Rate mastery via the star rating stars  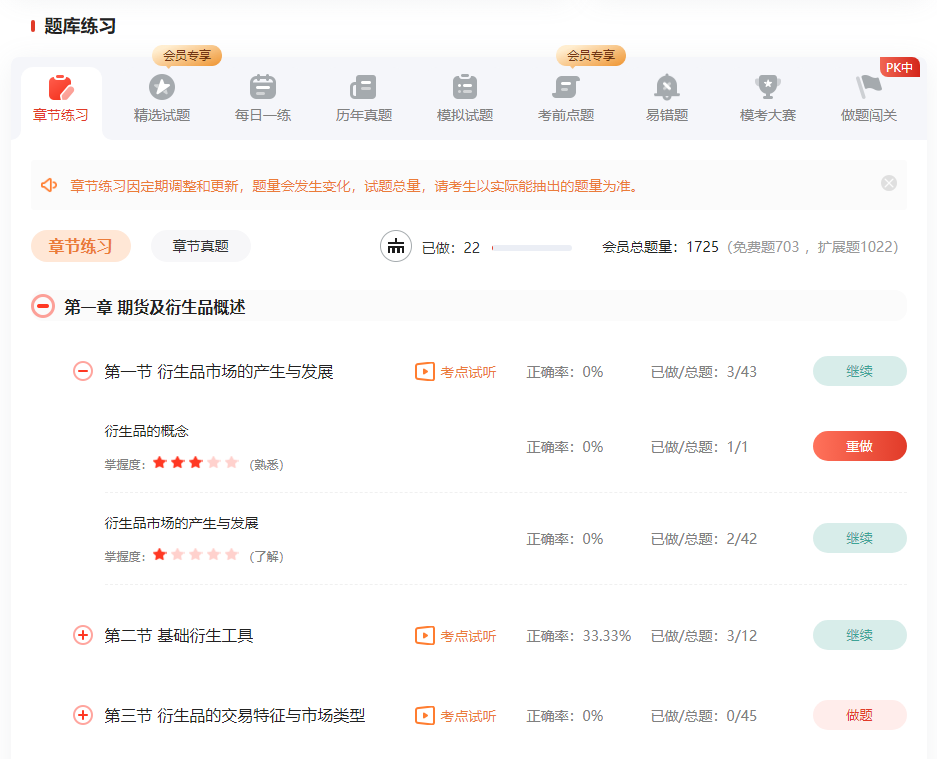[x=195, y=463]
